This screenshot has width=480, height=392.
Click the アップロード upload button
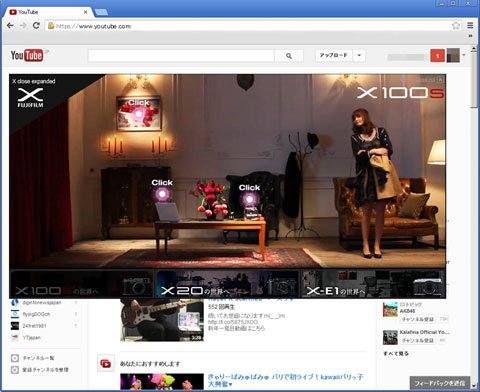[334, 55]
